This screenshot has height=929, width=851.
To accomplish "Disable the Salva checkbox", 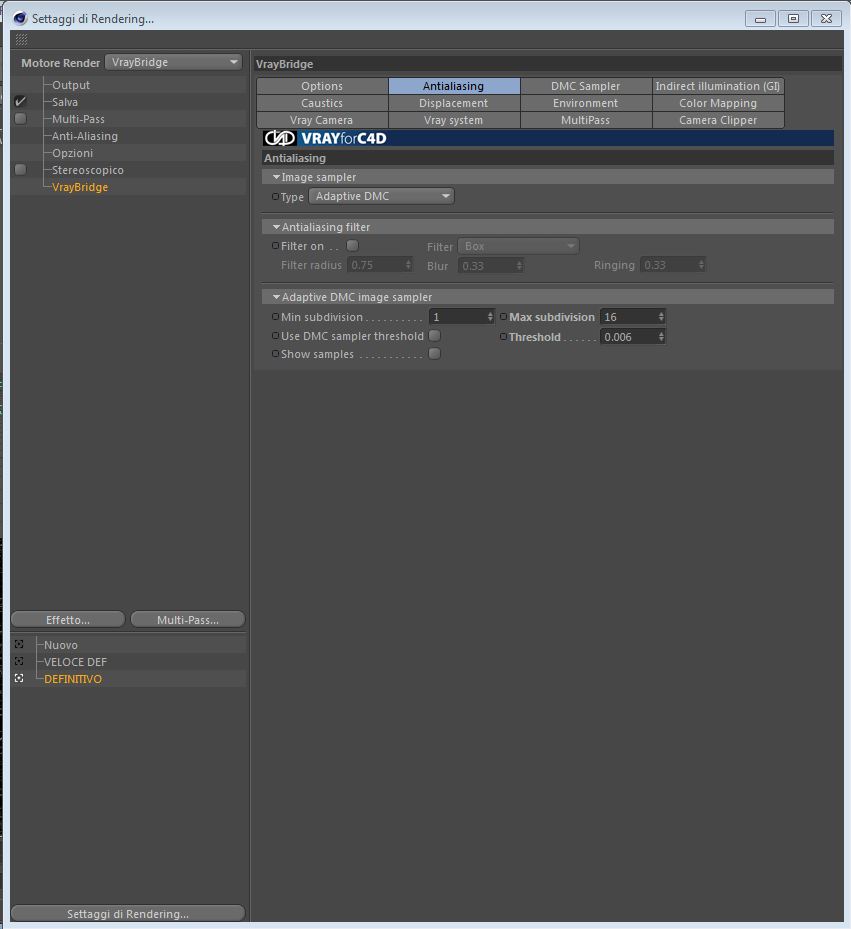I will (20, 101).
